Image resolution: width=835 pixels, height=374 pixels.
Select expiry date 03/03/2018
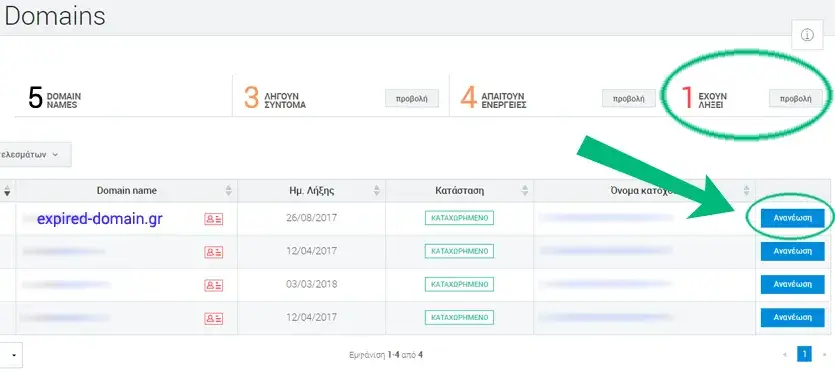(x=312, y=284)
